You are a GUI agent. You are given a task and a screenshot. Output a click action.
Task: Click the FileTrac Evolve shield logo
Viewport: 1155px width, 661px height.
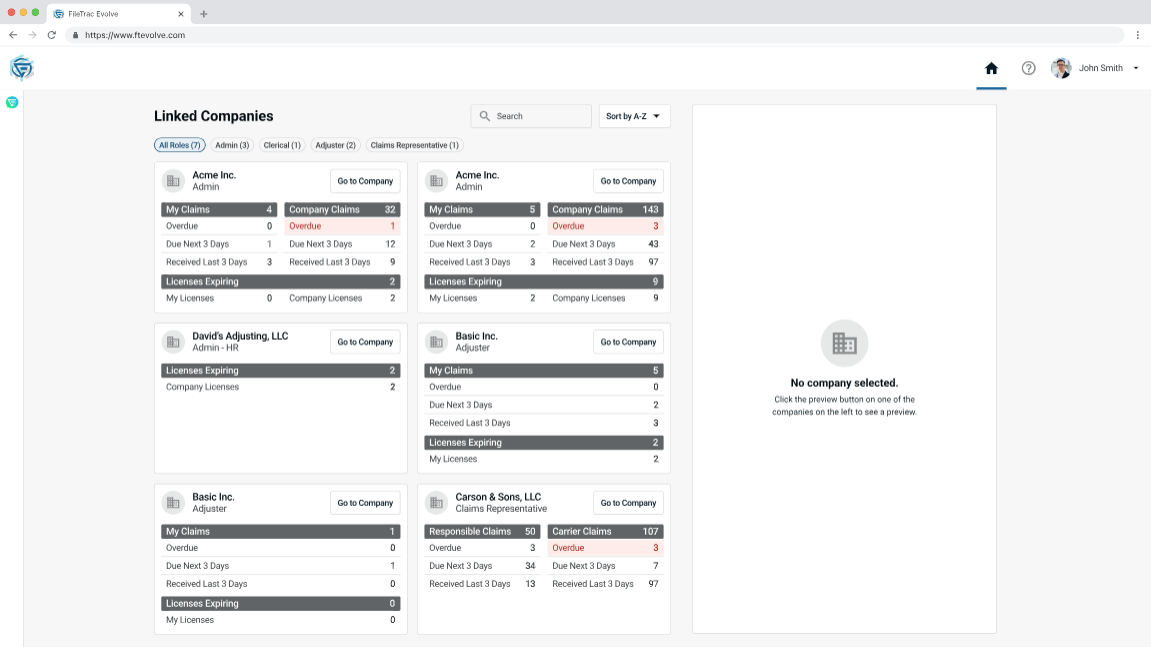point(21,67)
